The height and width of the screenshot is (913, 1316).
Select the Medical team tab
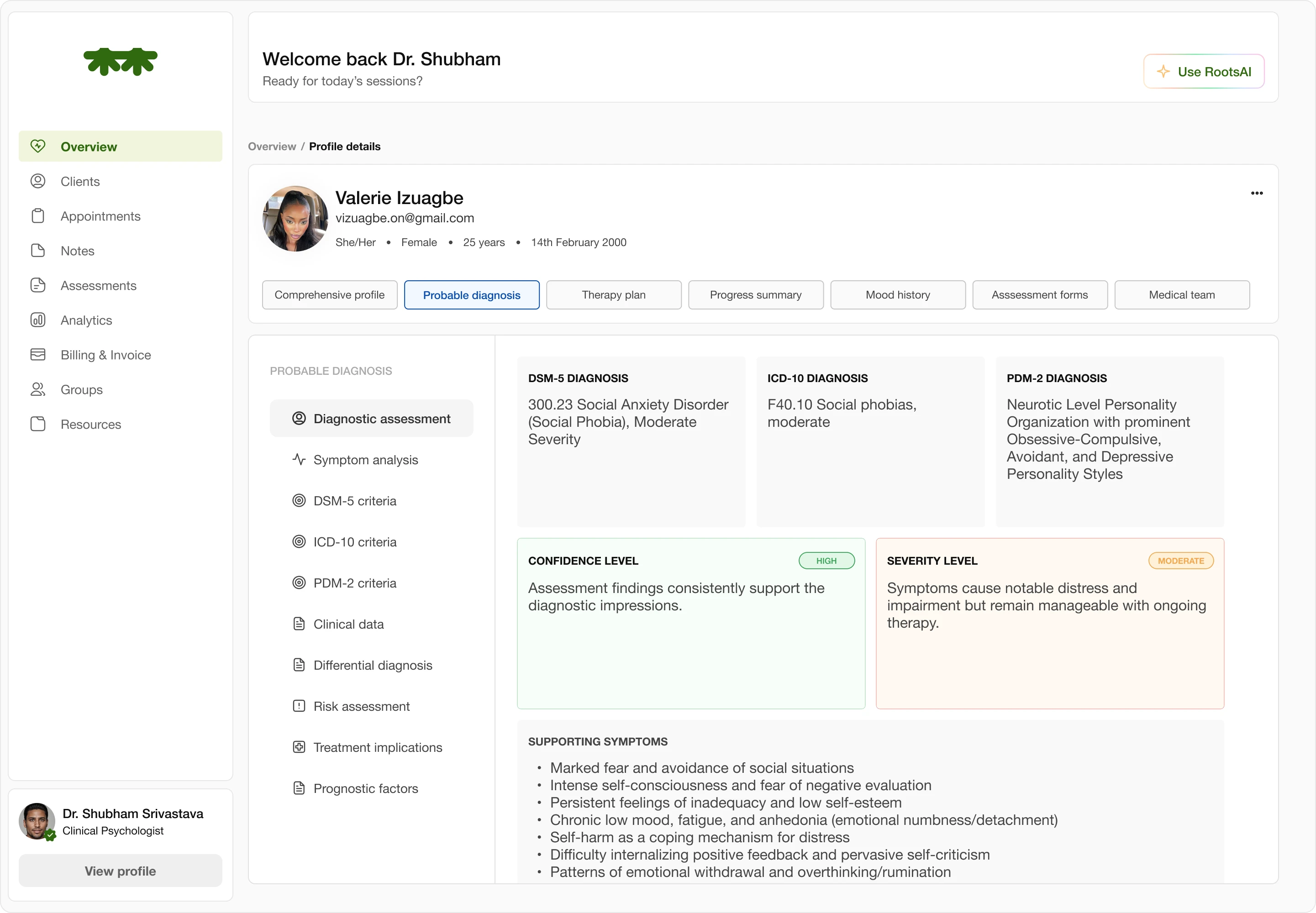tap(1182, 294)
